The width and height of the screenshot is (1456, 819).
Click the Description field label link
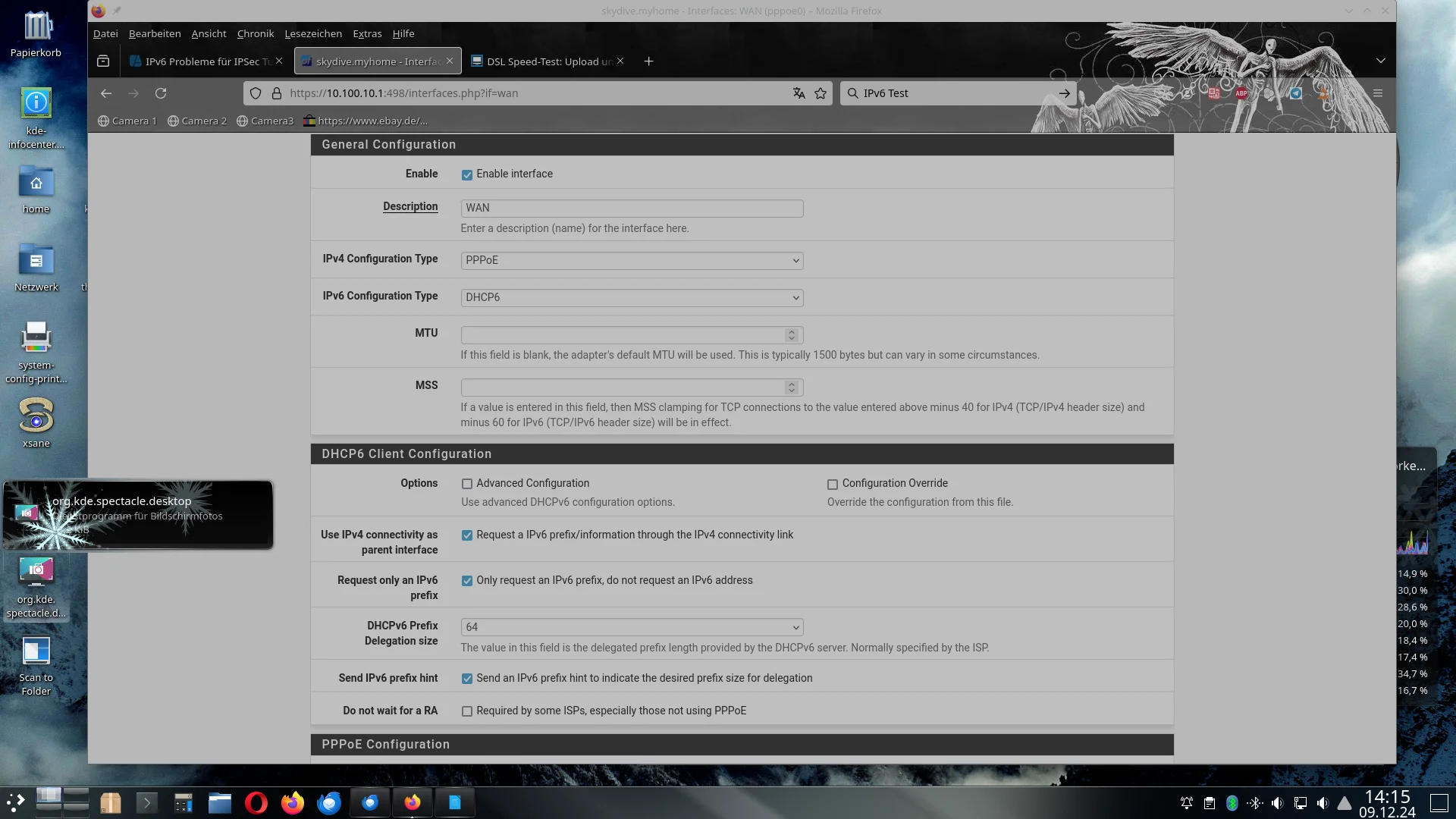(410, 206)
